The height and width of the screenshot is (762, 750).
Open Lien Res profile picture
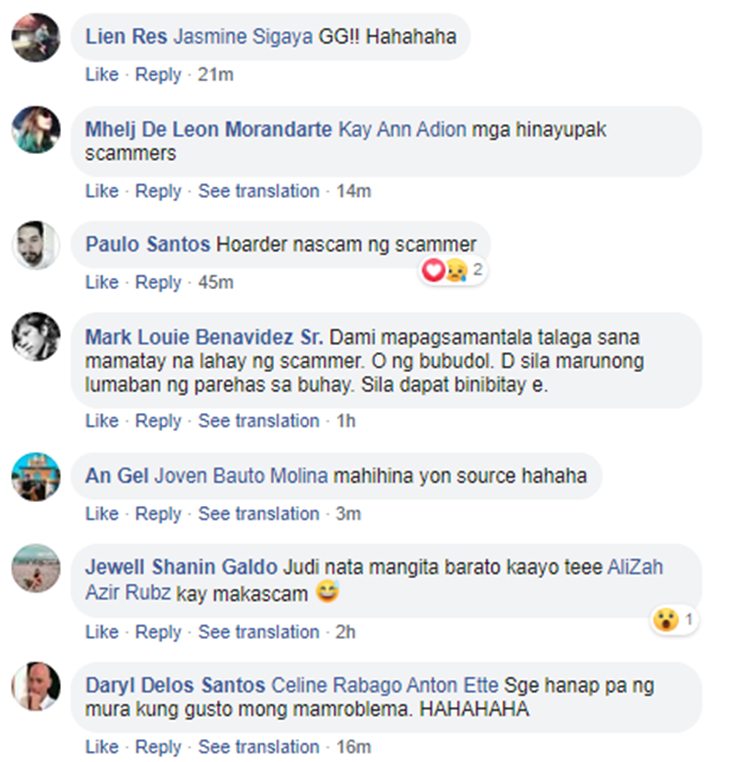coord(36,37)
